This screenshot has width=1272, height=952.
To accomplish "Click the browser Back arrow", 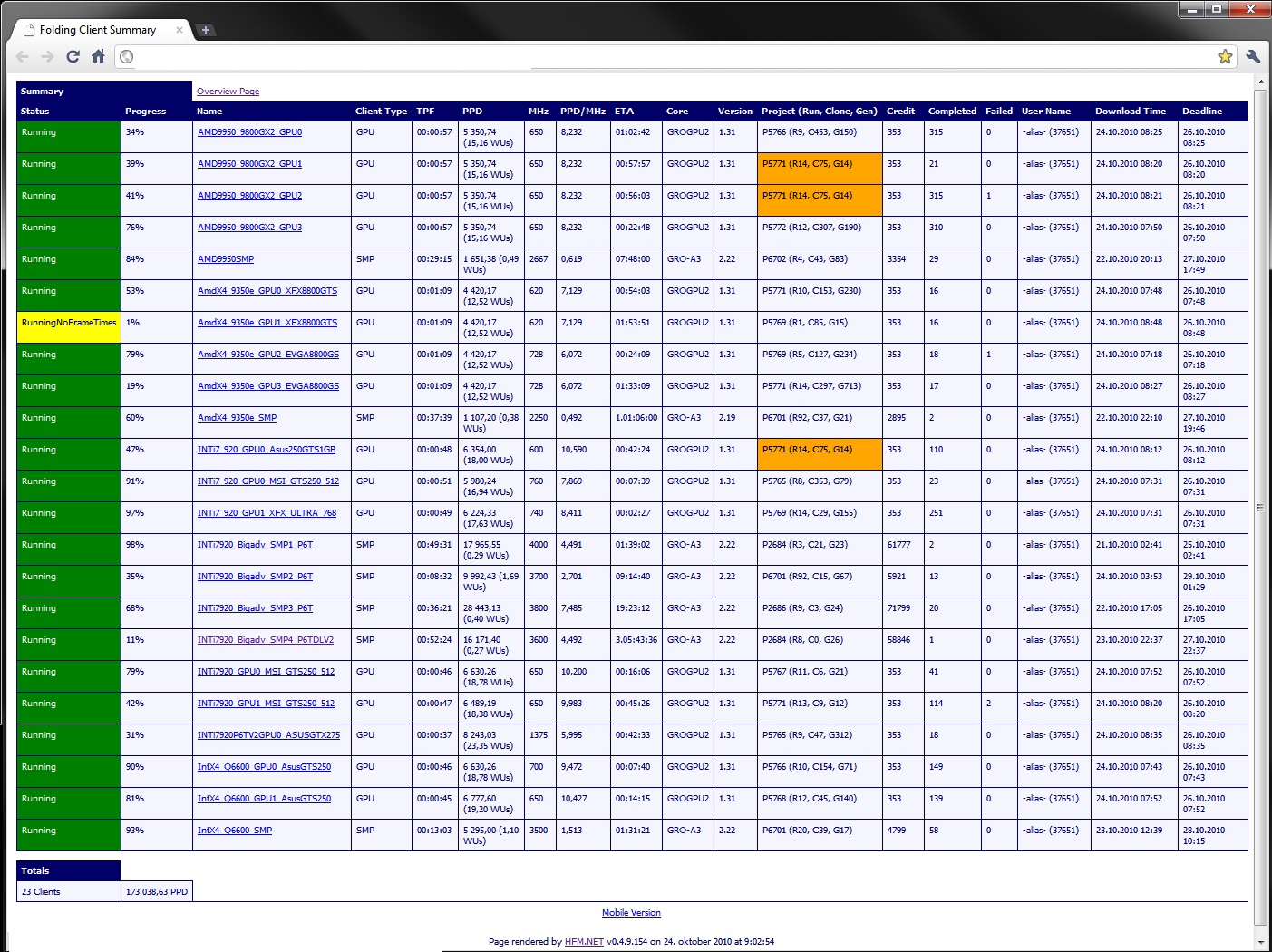I will (23, 56).
